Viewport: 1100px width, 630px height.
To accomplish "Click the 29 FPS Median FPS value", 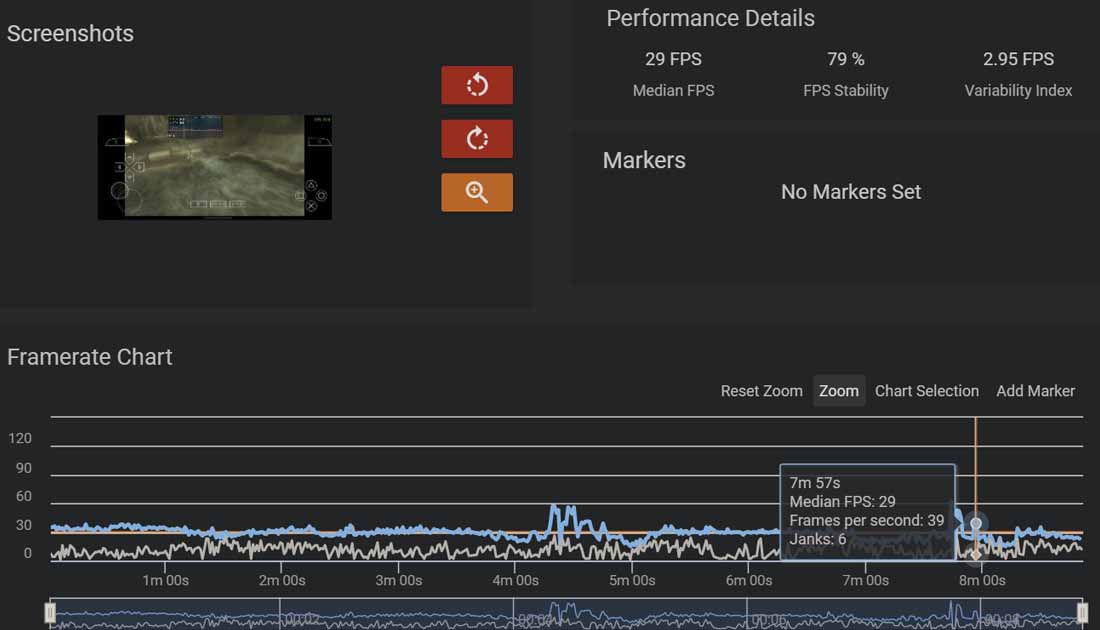I will tap(673, 59).
